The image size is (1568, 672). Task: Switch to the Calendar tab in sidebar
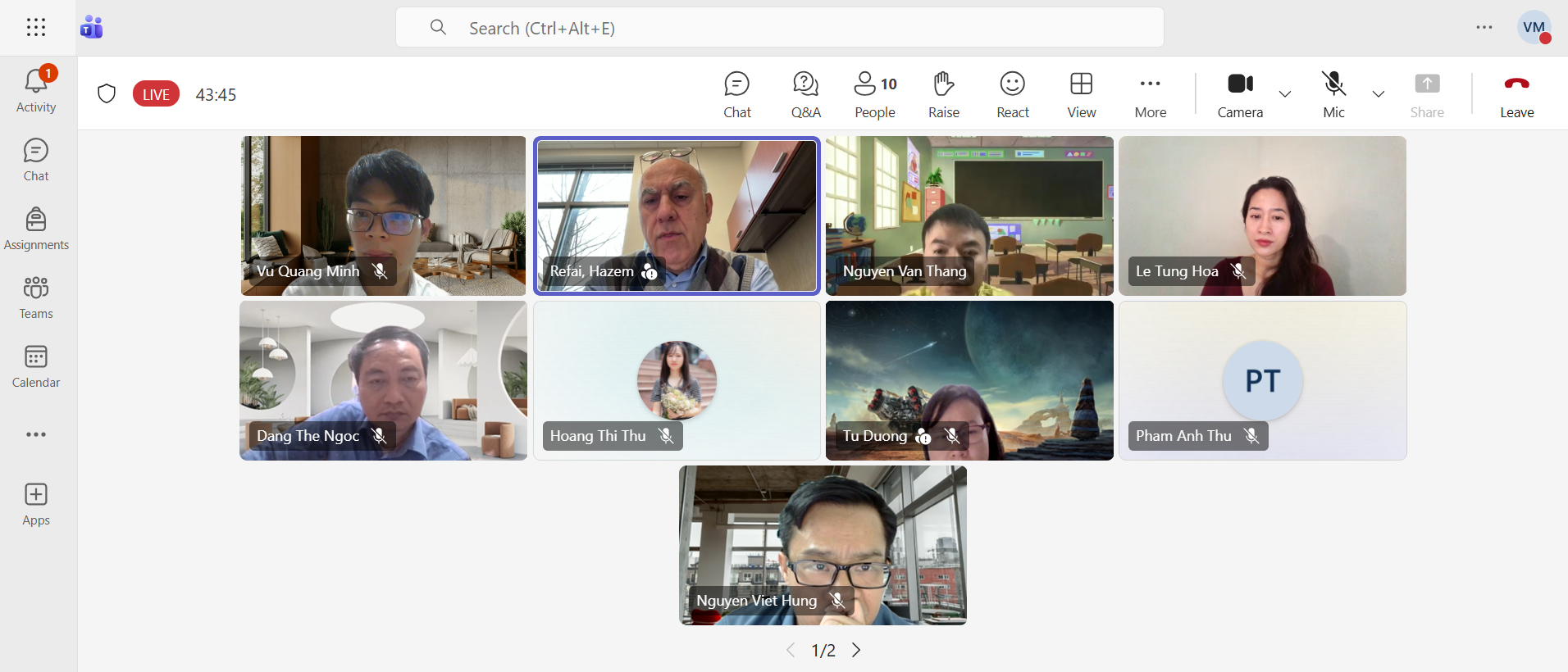point(36,366)
